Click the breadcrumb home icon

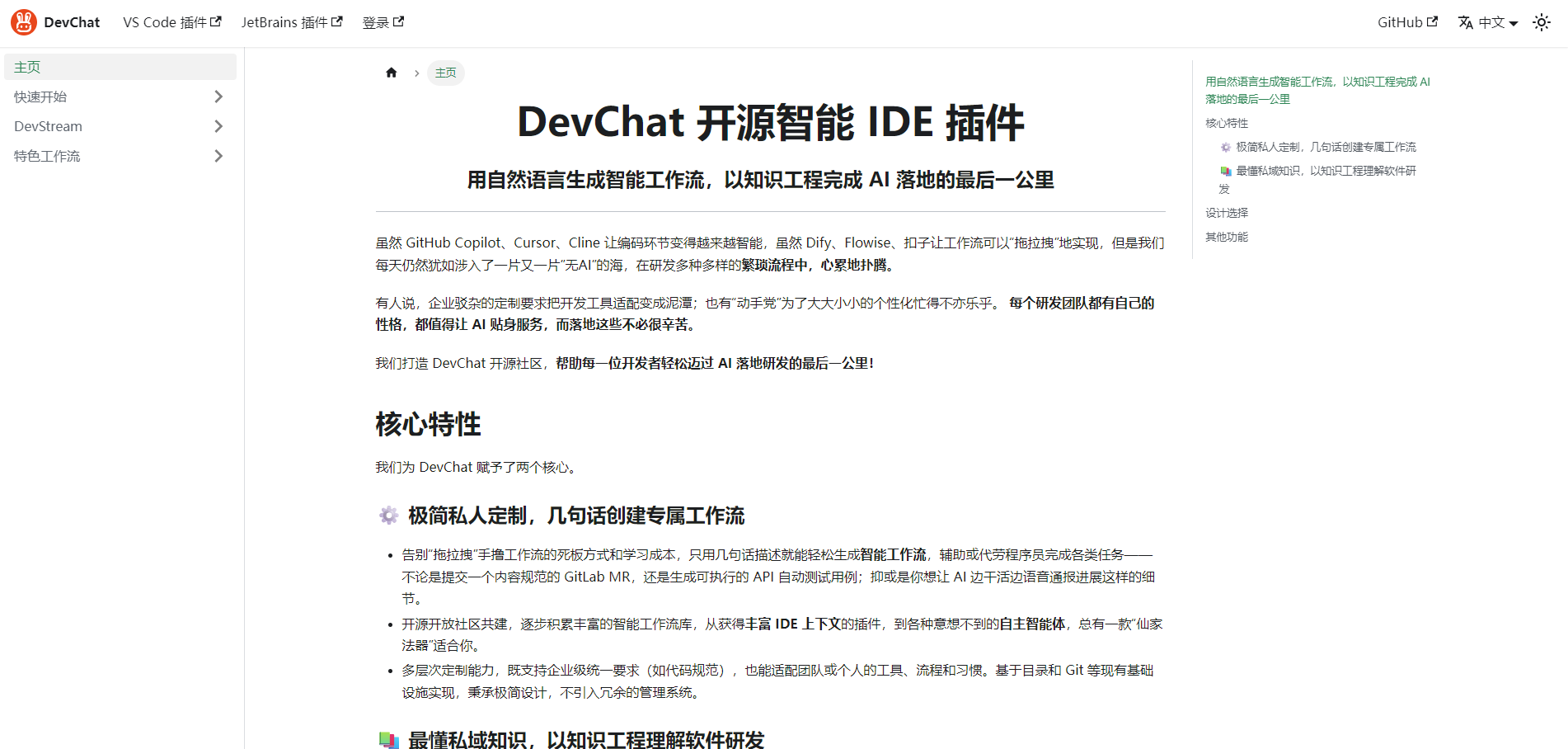tap(392, 73)
